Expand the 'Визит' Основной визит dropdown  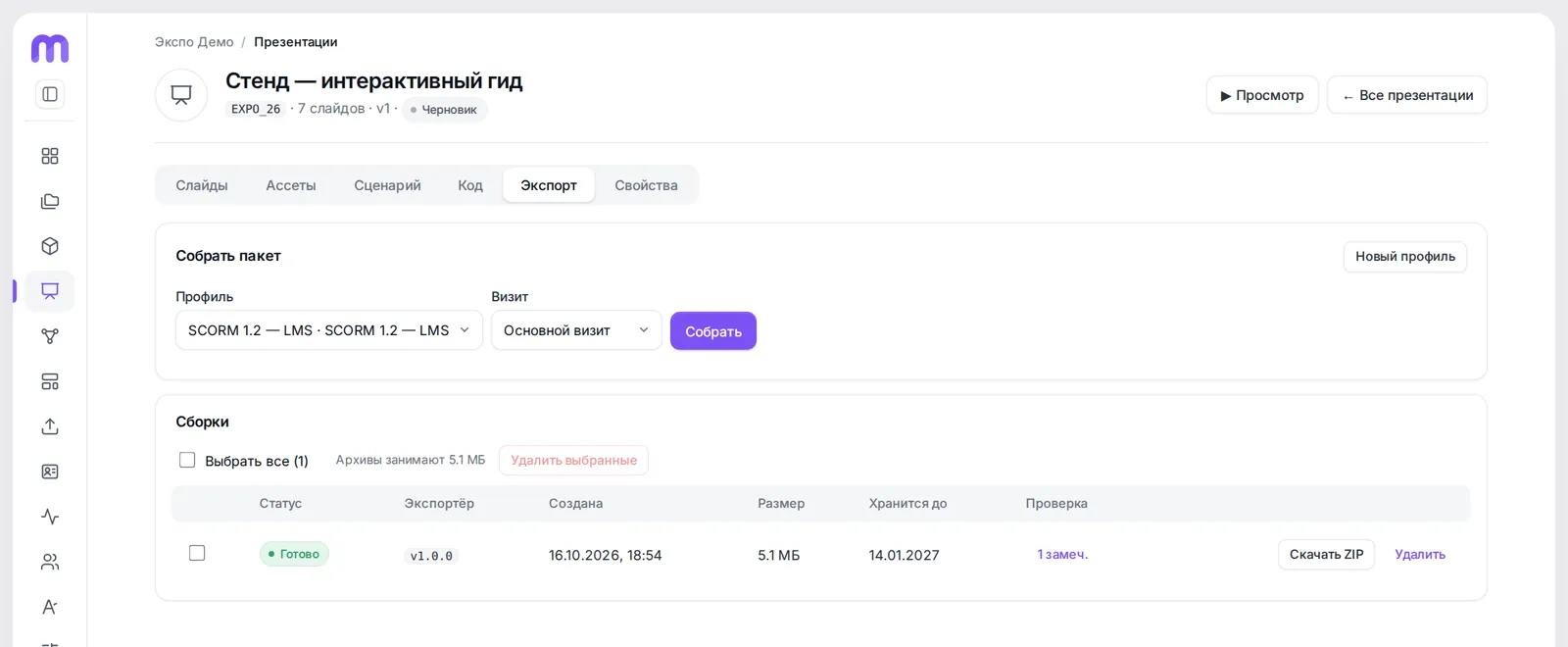coord(576,330)
